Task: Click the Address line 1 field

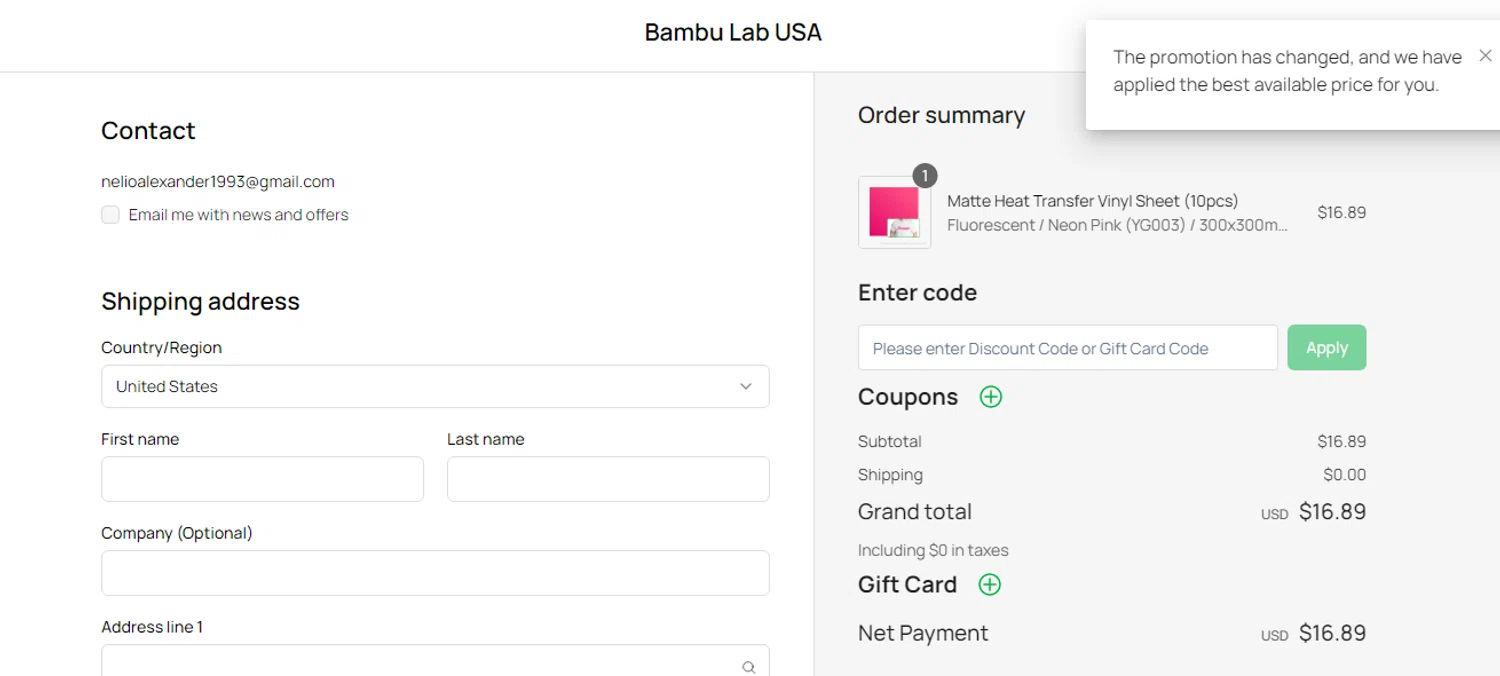Action: (420, 664)
